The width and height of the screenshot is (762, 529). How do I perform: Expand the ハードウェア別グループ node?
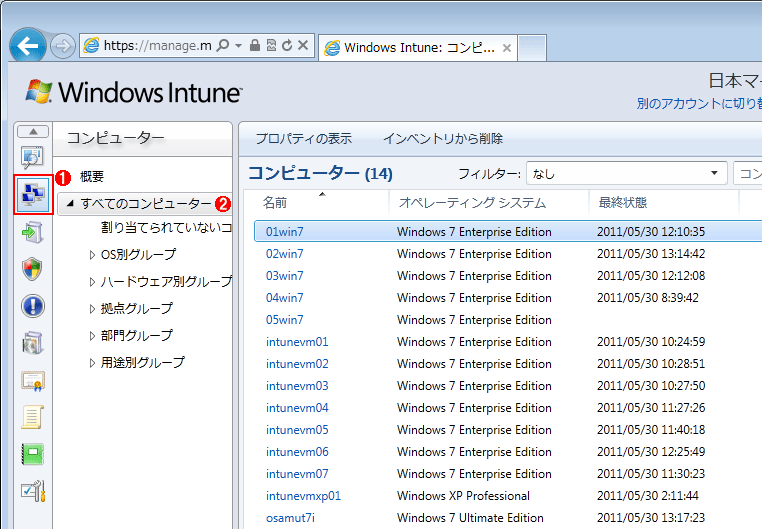[x=92, y=282]
